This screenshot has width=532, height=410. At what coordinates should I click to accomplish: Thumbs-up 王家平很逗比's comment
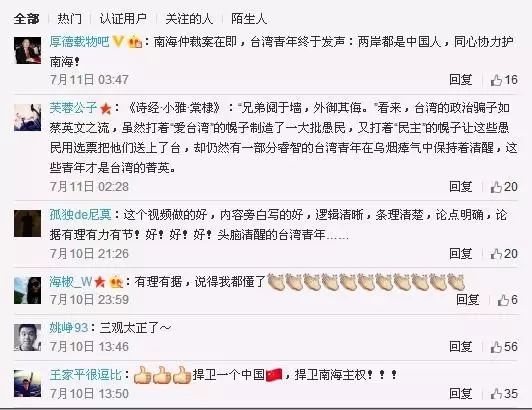click(x=496, y=394)
